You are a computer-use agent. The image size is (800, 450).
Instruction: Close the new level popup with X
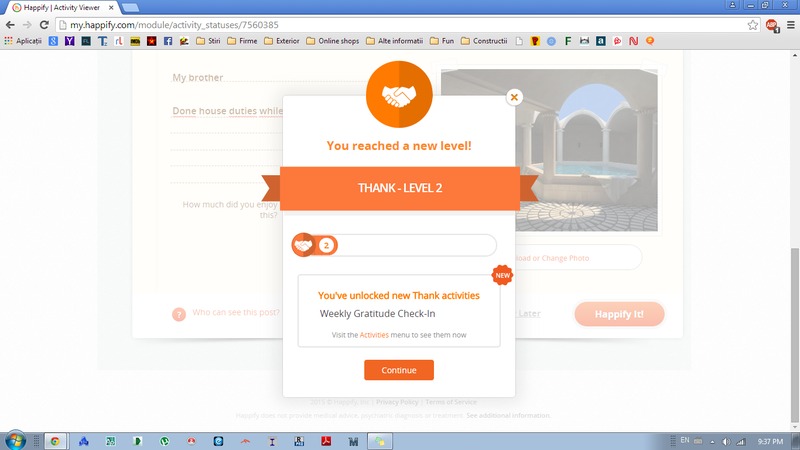[514, 97]
